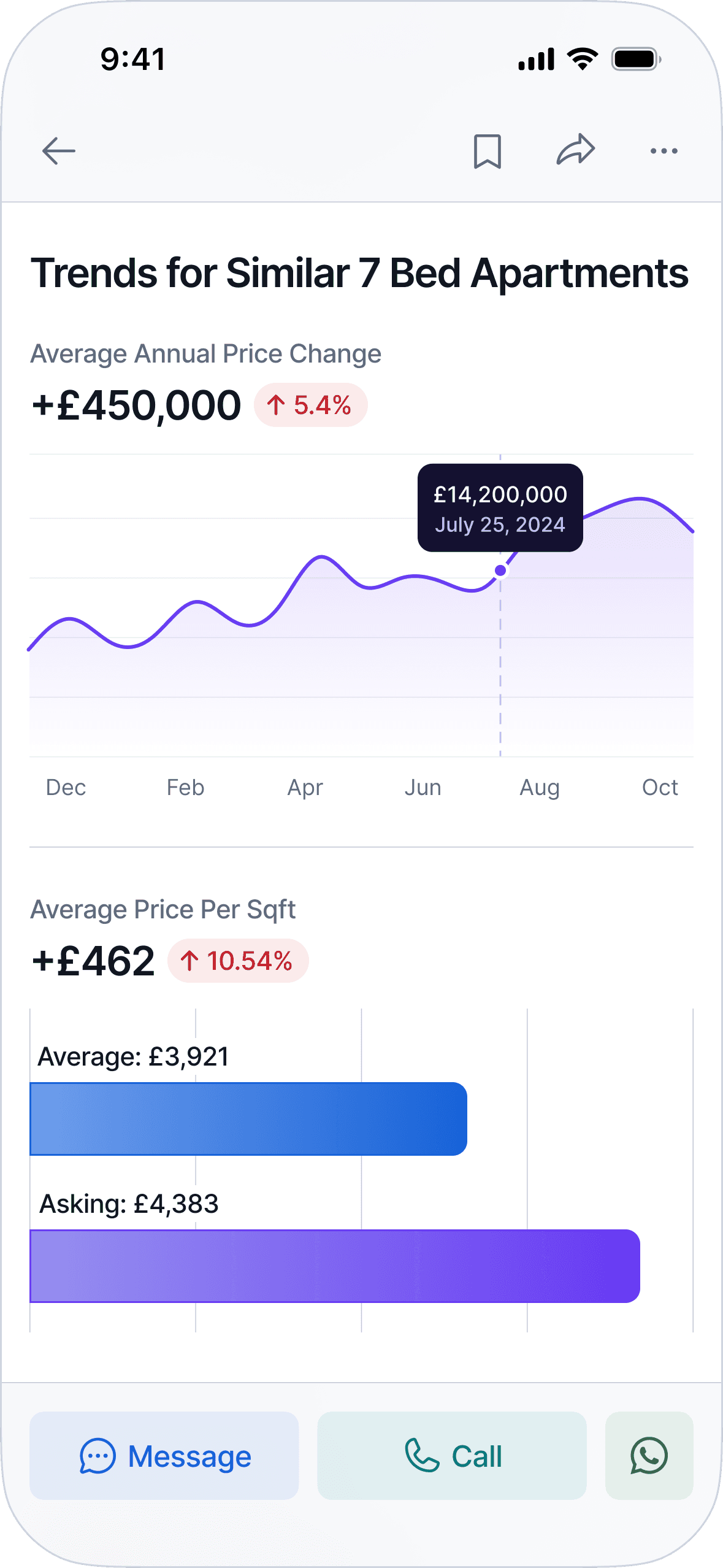Tap the back arrow icon
The image size is (723, 1568).
coord(59,151)
